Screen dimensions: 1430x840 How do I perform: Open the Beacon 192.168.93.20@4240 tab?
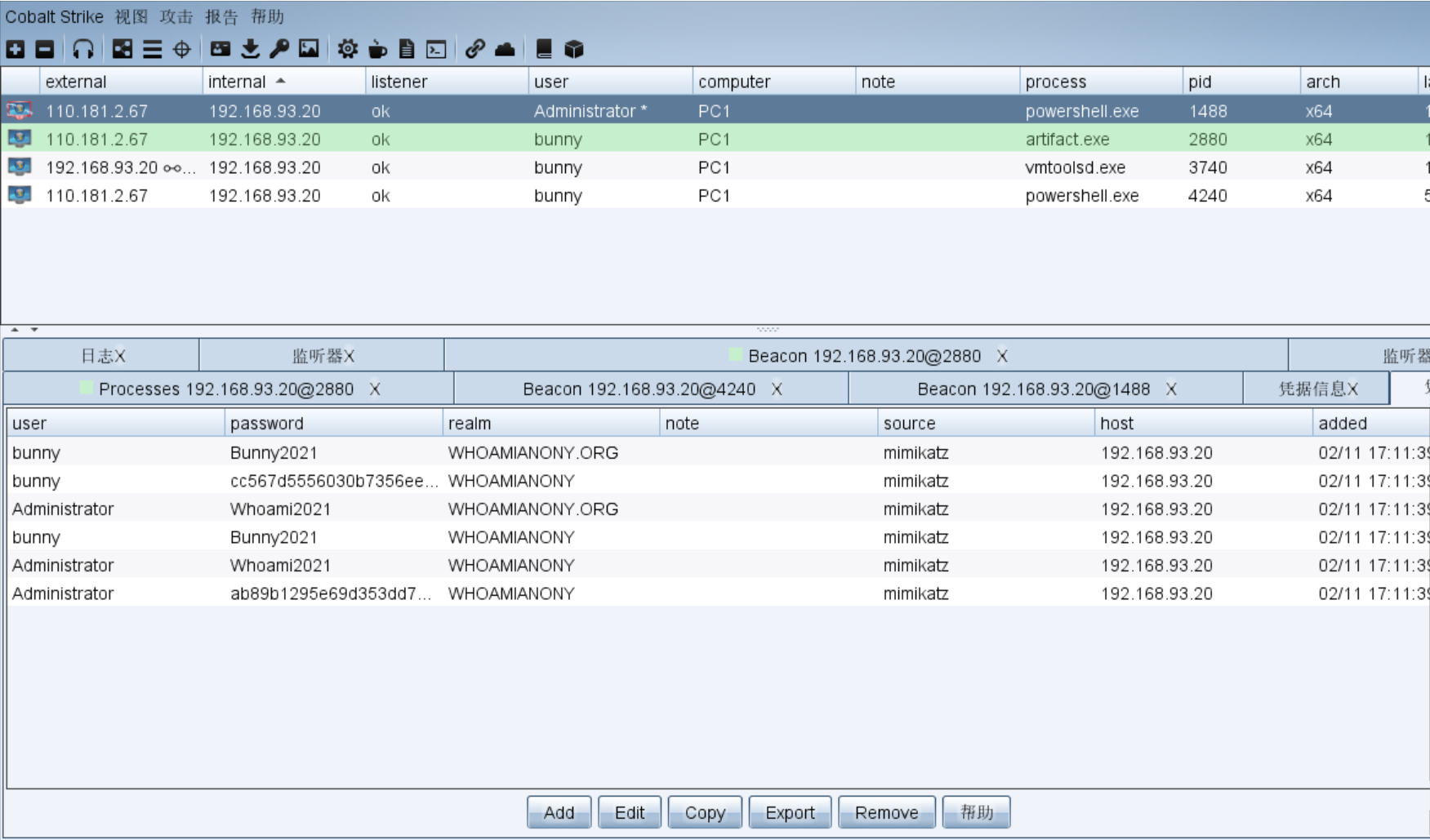(651, 389)
